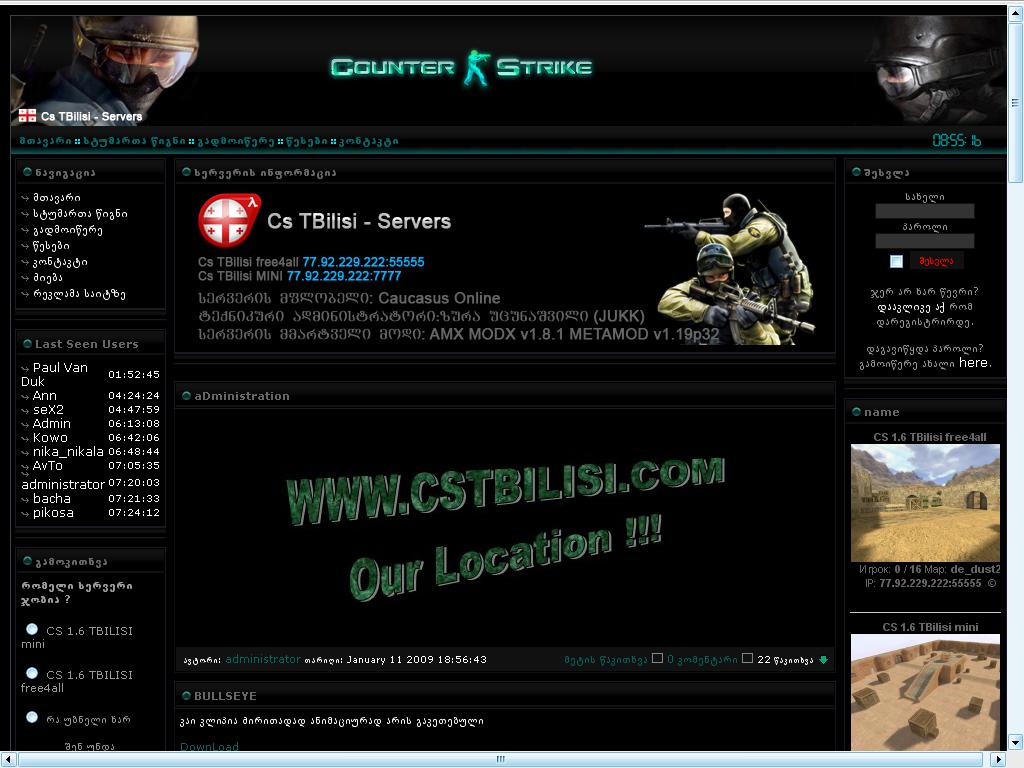Screen dimensions: 1024x768
Task: Click the vertical scrollbar thumb
Action: pyautogui.click(x=1016, y=102)
